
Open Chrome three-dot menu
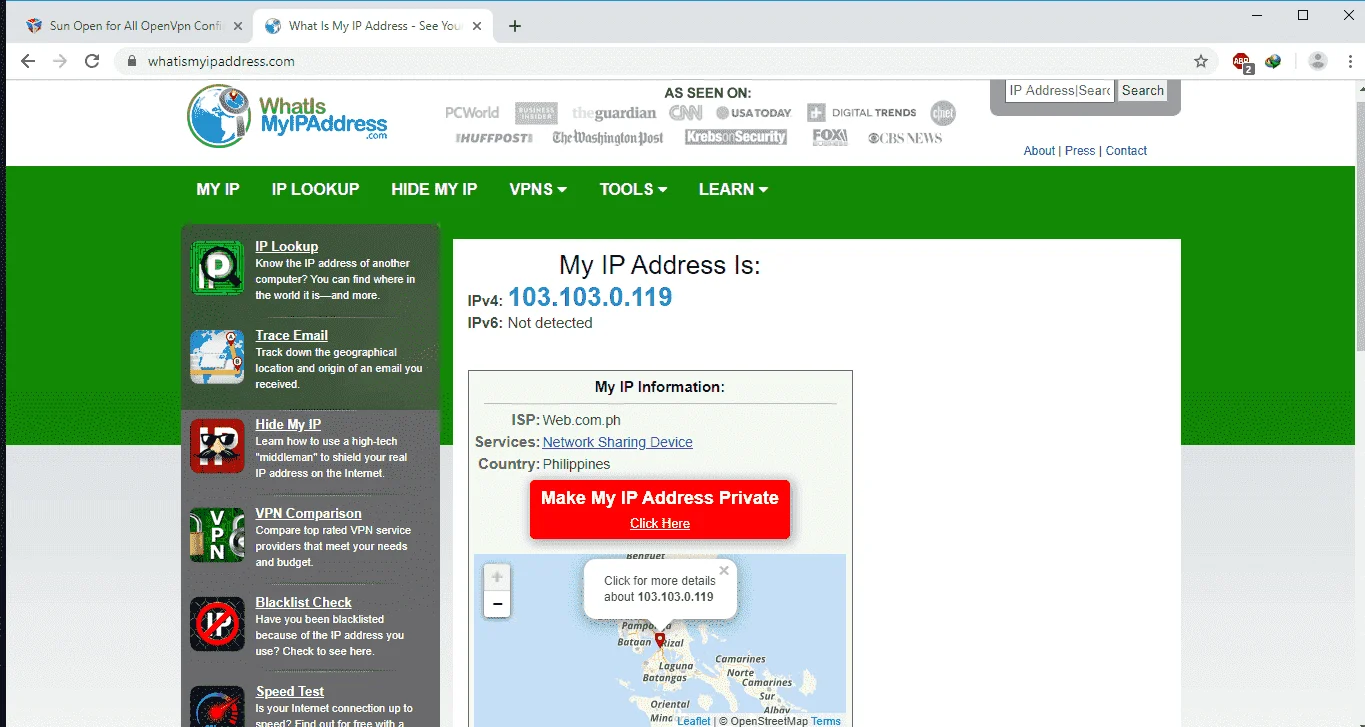coord(1348,61)
